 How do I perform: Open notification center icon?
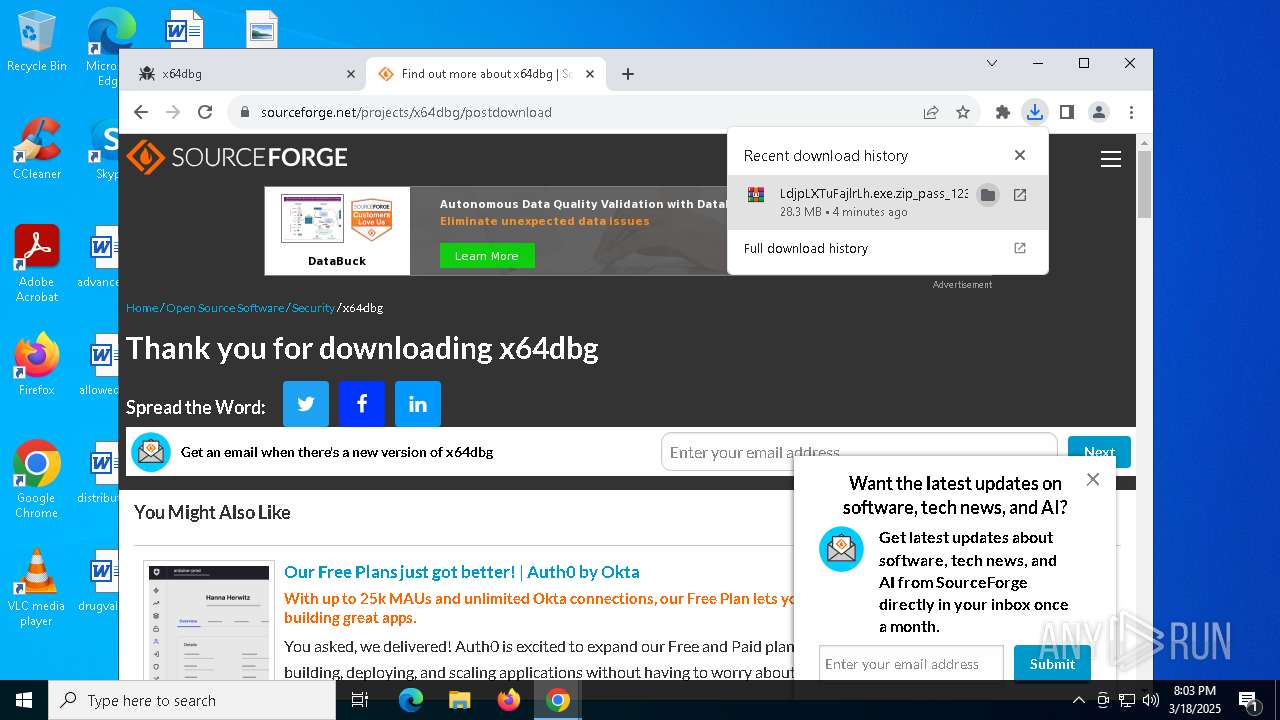pyautogui.click(x=1248, y=700)
